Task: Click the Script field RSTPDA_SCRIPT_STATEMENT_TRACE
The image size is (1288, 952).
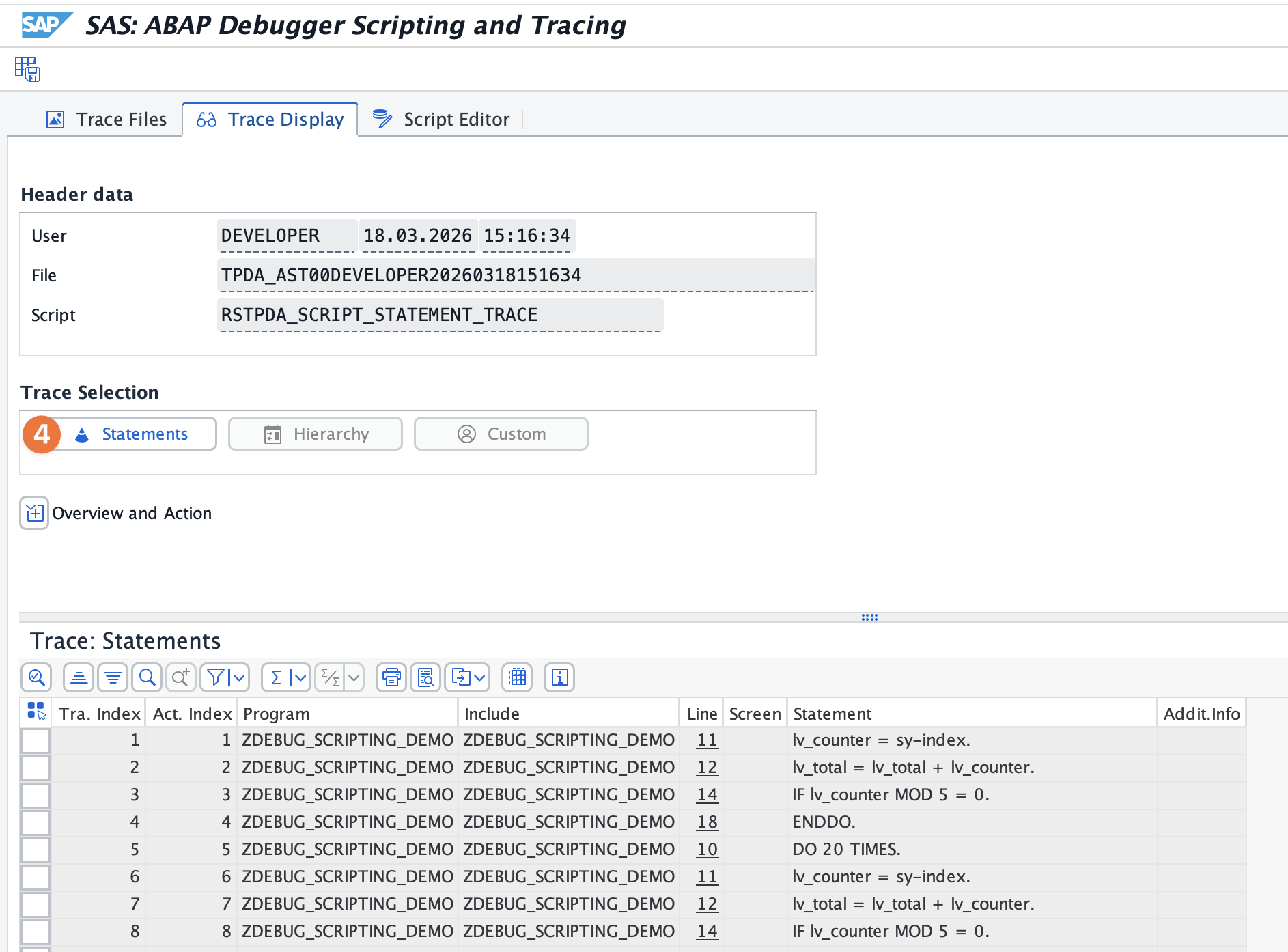Action: [x=440, y=315]
